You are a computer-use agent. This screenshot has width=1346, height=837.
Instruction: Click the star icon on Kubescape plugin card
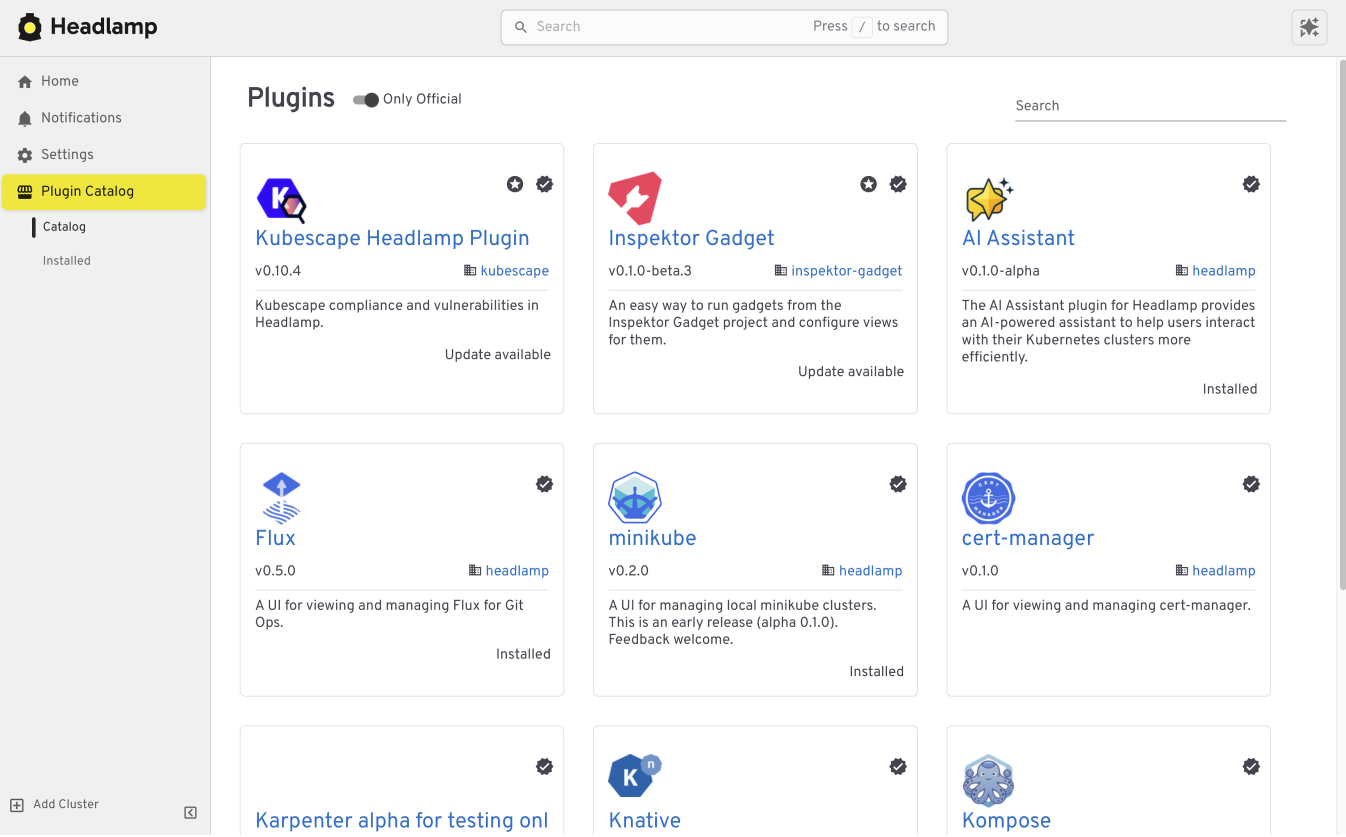point(514,184)
